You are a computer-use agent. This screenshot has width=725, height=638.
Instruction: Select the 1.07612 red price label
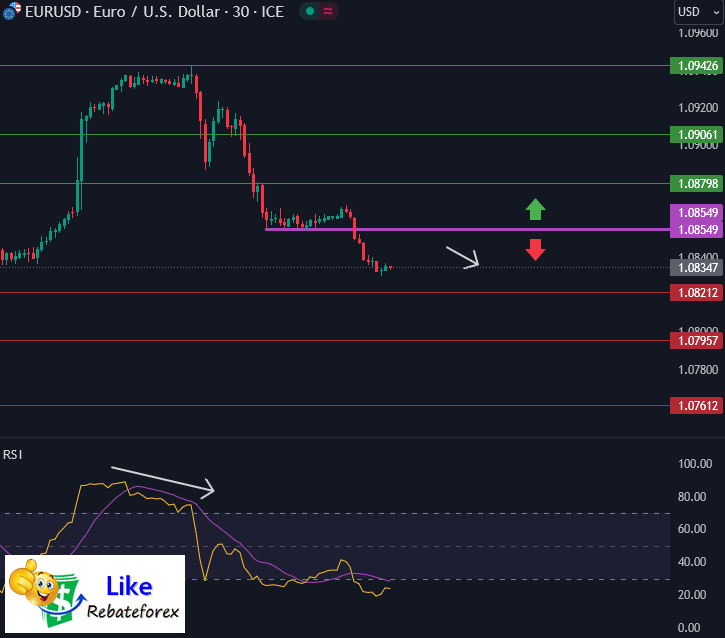click(696, 405)
